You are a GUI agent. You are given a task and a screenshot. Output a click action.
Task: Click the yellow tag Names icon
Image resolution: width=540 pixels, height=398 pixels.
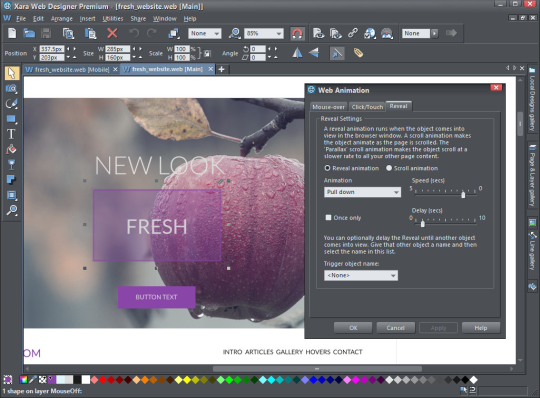pyautogui.click(x=359, y=53)
